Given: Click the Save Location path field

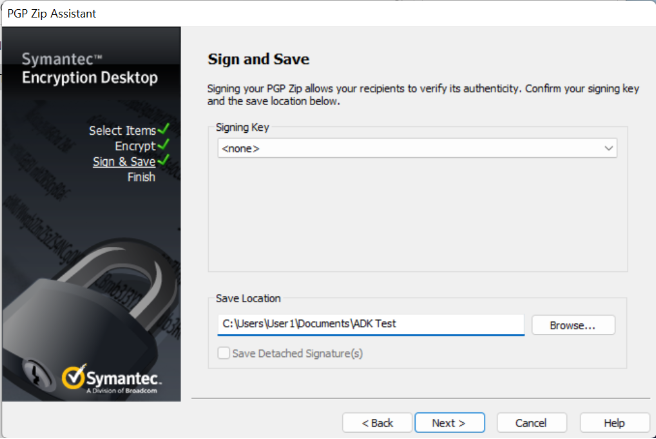Looking at the screenshot, I should click(371, 324).
